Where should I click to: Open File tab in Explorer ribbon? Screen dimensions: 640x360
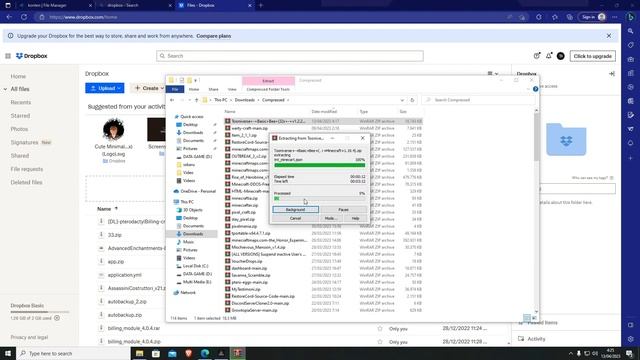[175, 89]
